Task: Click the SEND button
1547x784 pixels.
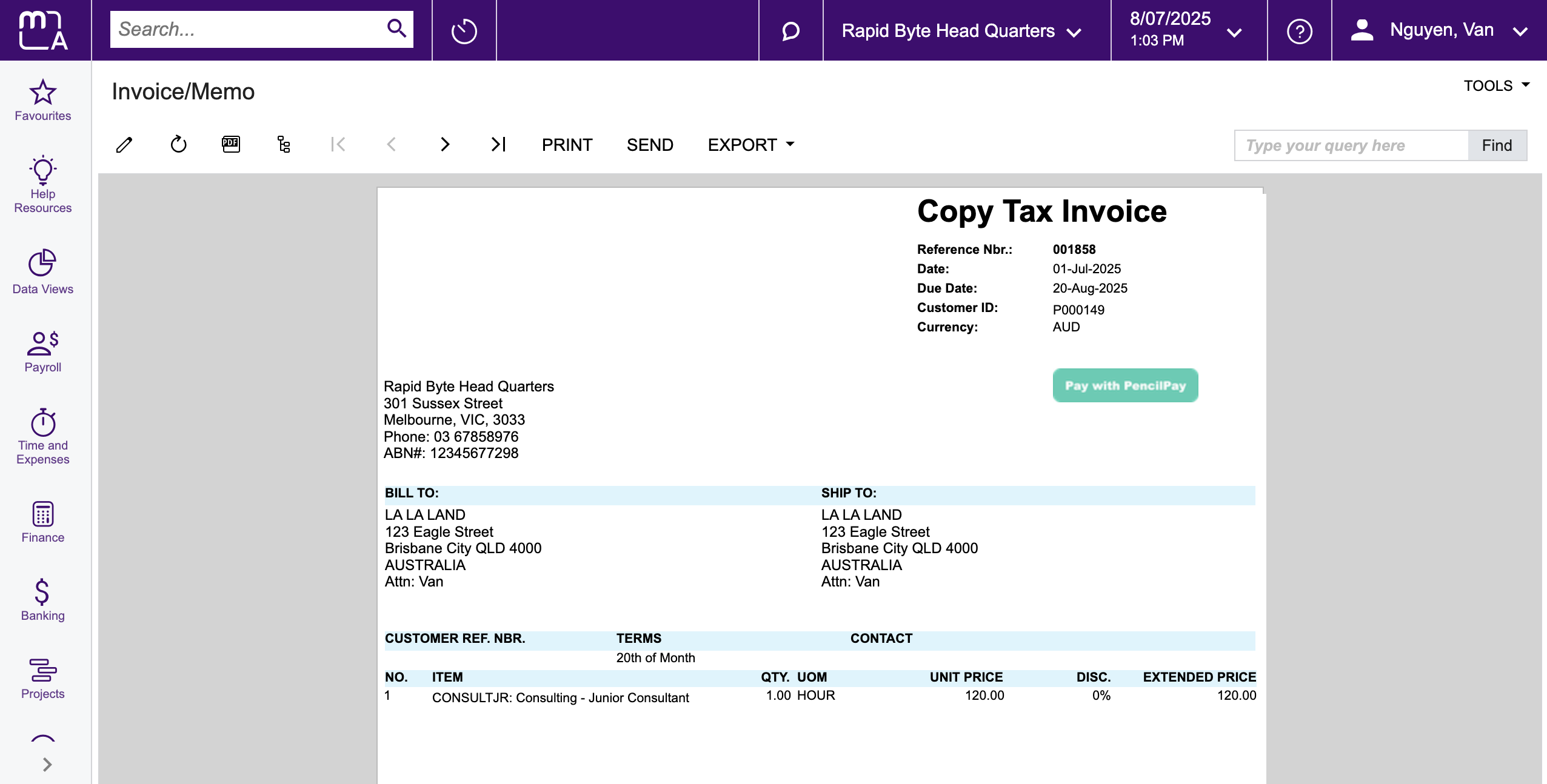Action: point(650,145)
